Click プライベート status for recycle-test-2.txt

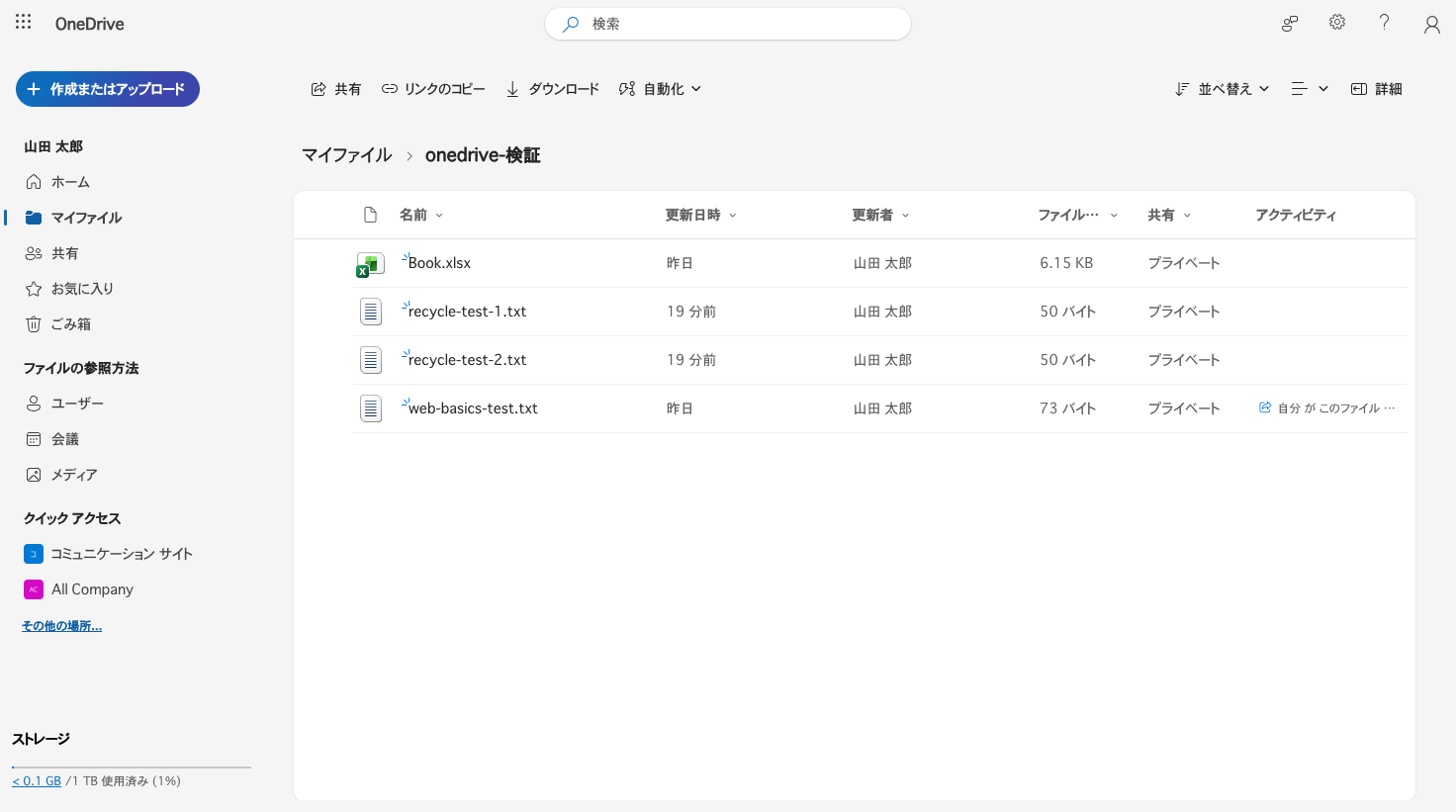(x=1184, y=360)
